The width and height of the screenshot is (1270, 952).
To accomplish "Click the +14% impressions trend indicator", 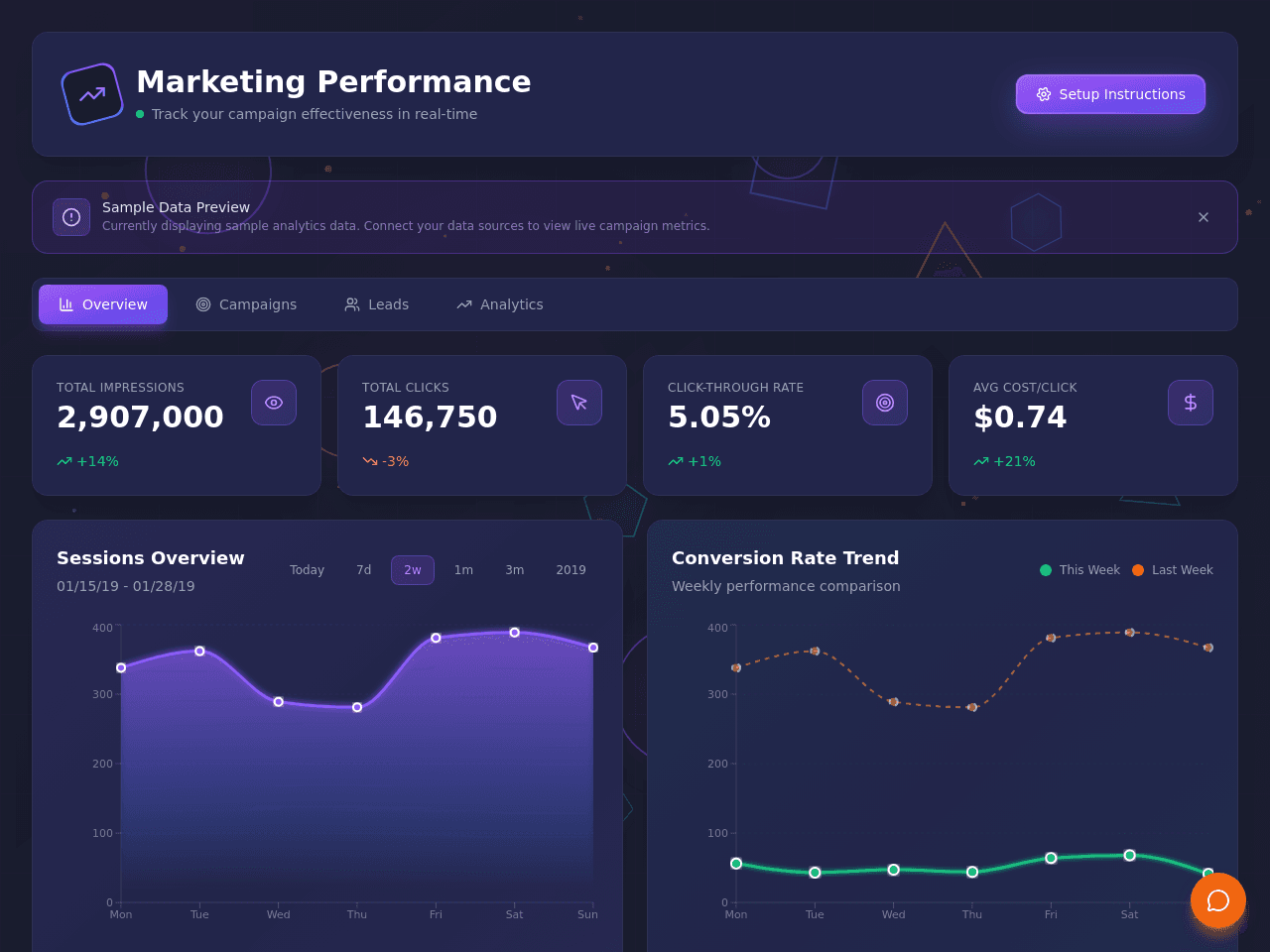I will [87, 461].
